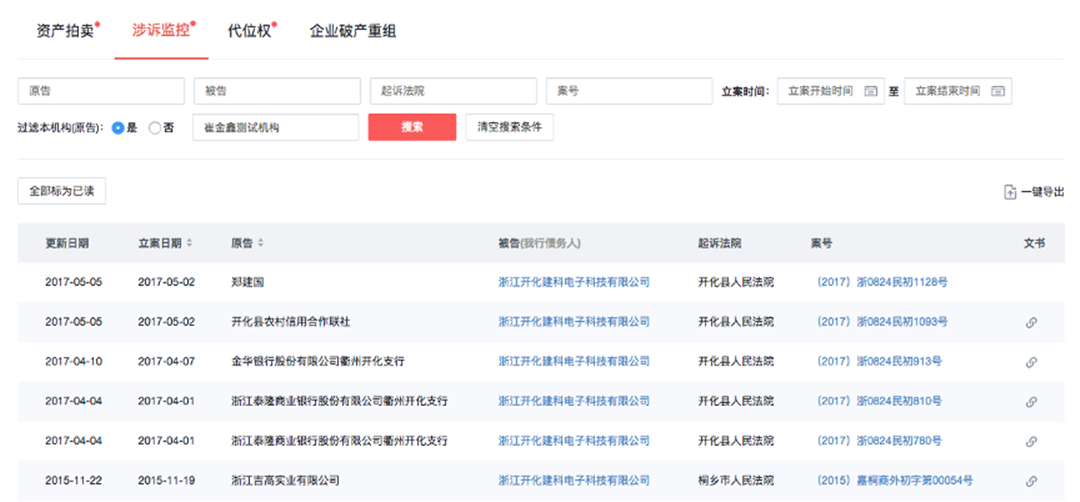This screenshot has height=502, width=1080.
Task: Open case number 浙0824民初913号
Action: click(x=878, y=361)
